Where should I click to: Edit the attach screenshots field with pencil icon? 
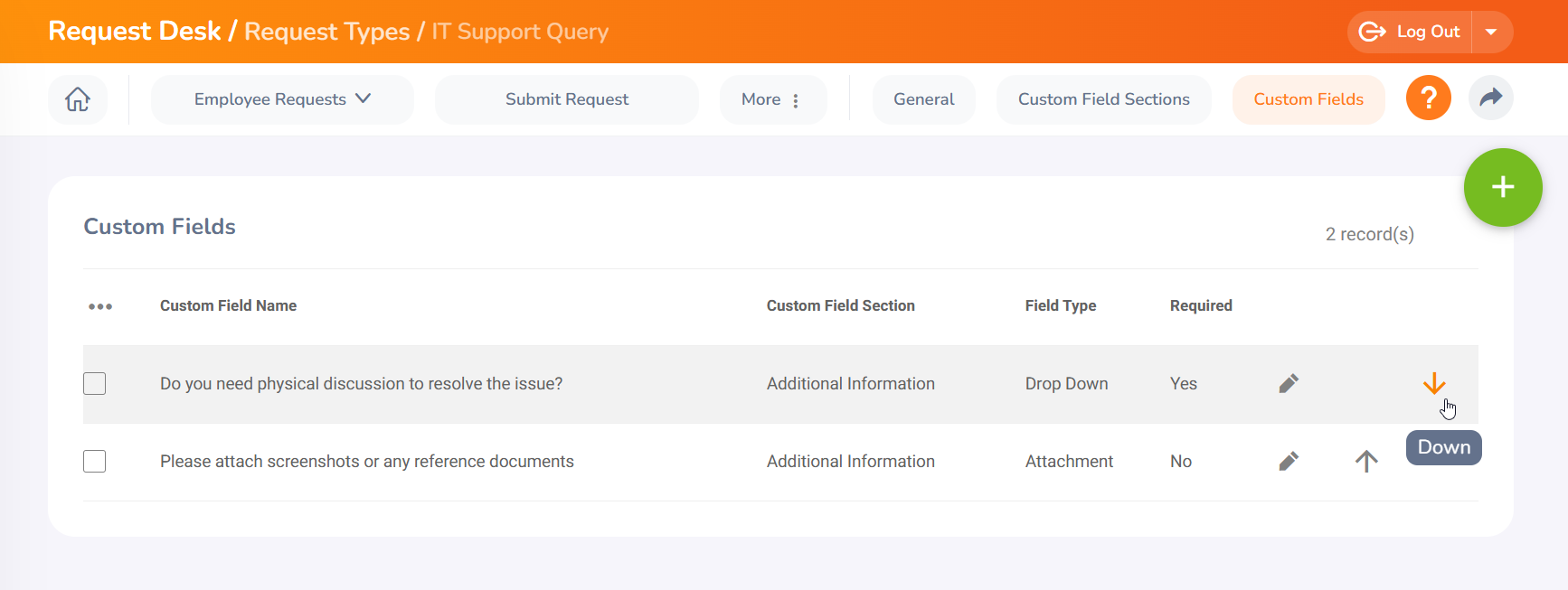pyautogui.click(x=1289, y=462)
